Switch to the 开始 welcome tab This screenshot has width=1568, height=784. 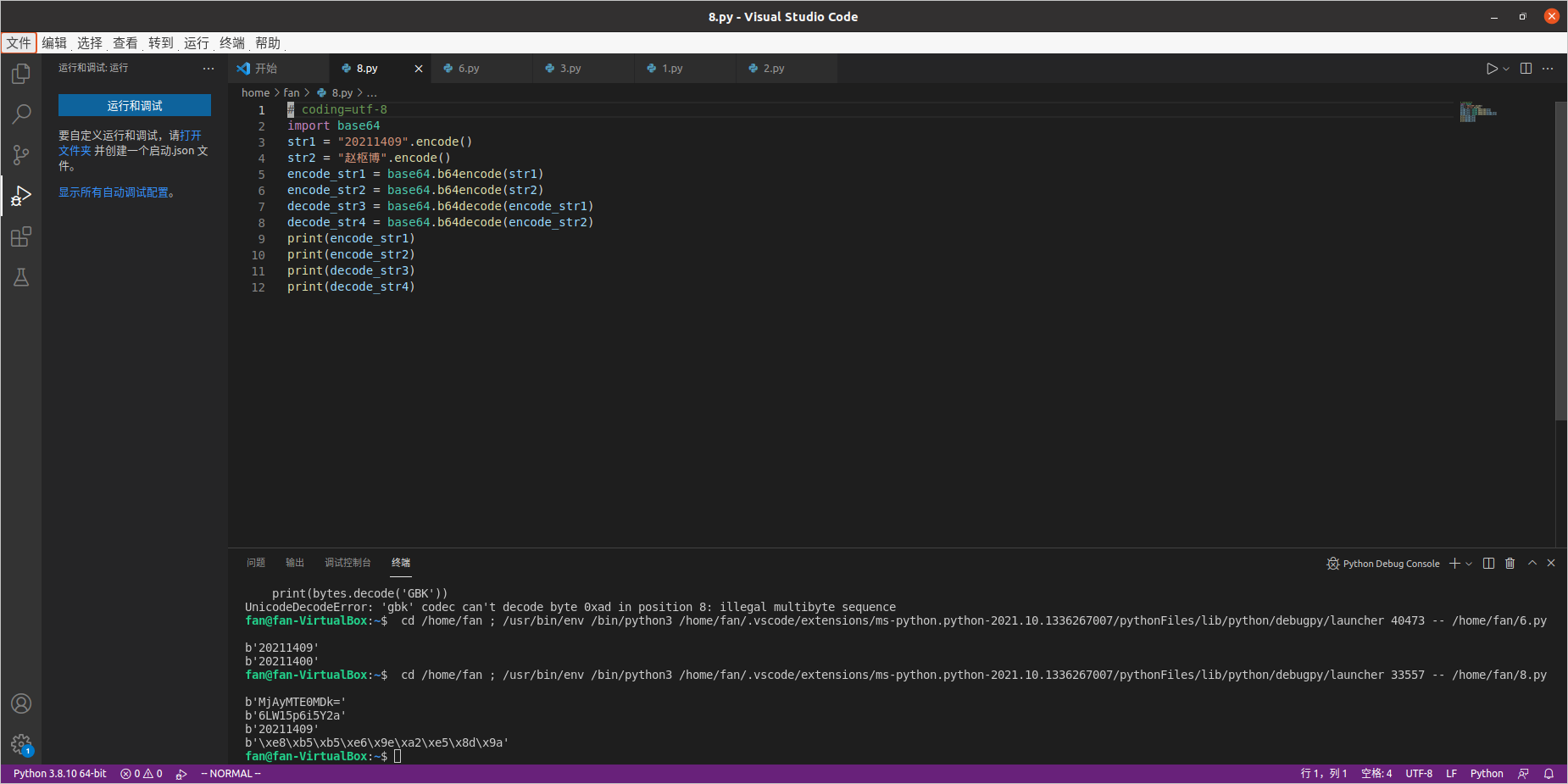click(x=279, y=69)
